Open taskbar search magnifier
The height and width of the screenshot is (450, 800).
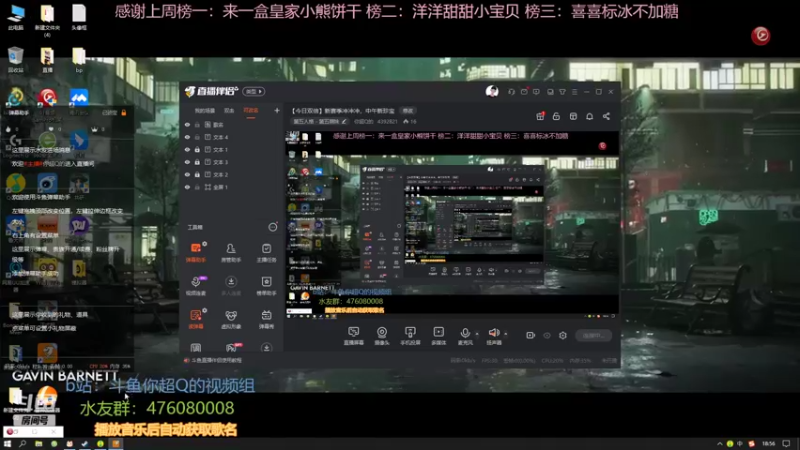[22, 444]
